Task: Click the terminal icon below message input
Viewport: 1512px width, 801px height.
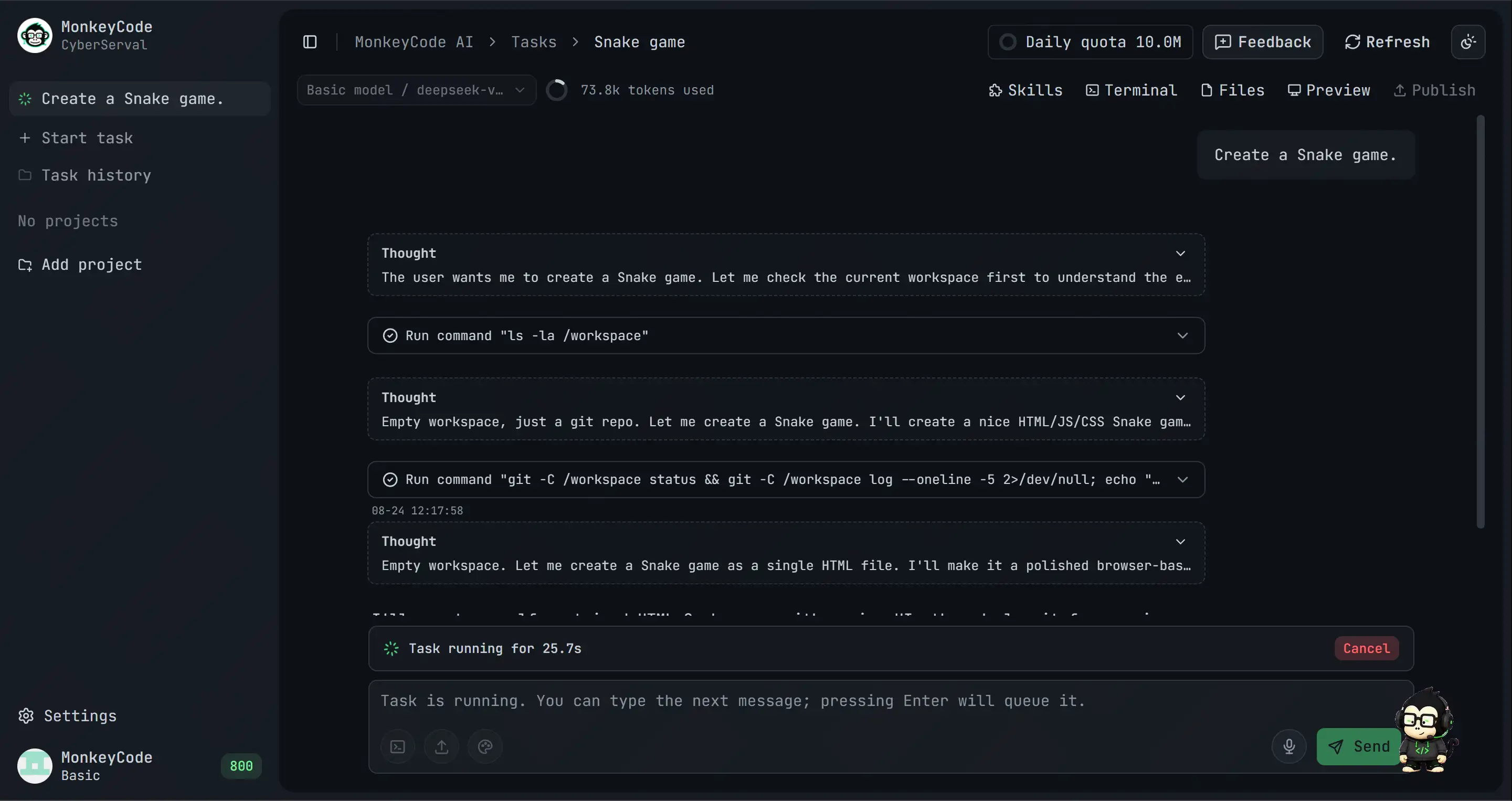Action: tap(398, 746)
